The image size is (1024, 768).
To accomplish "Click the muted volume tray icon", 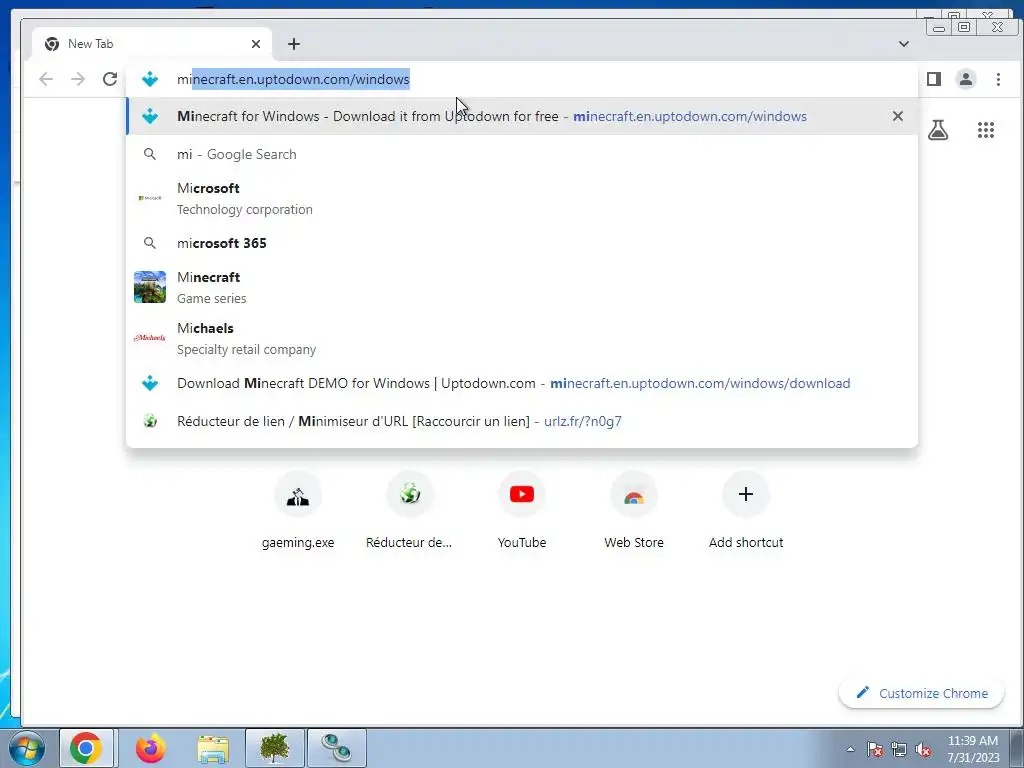I will point(923,749).
